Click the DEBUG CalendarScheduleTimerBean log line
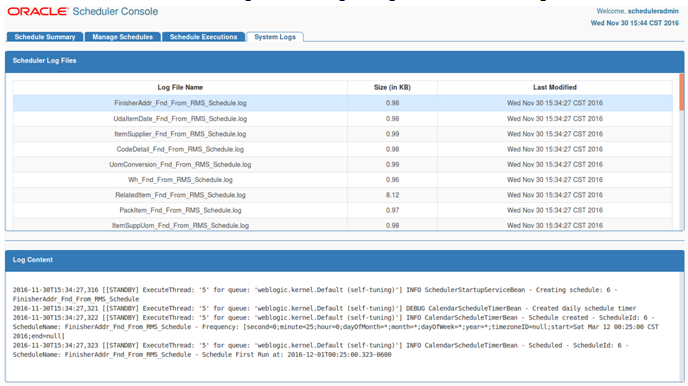The image size is (688, 386). tap(324, 308)
